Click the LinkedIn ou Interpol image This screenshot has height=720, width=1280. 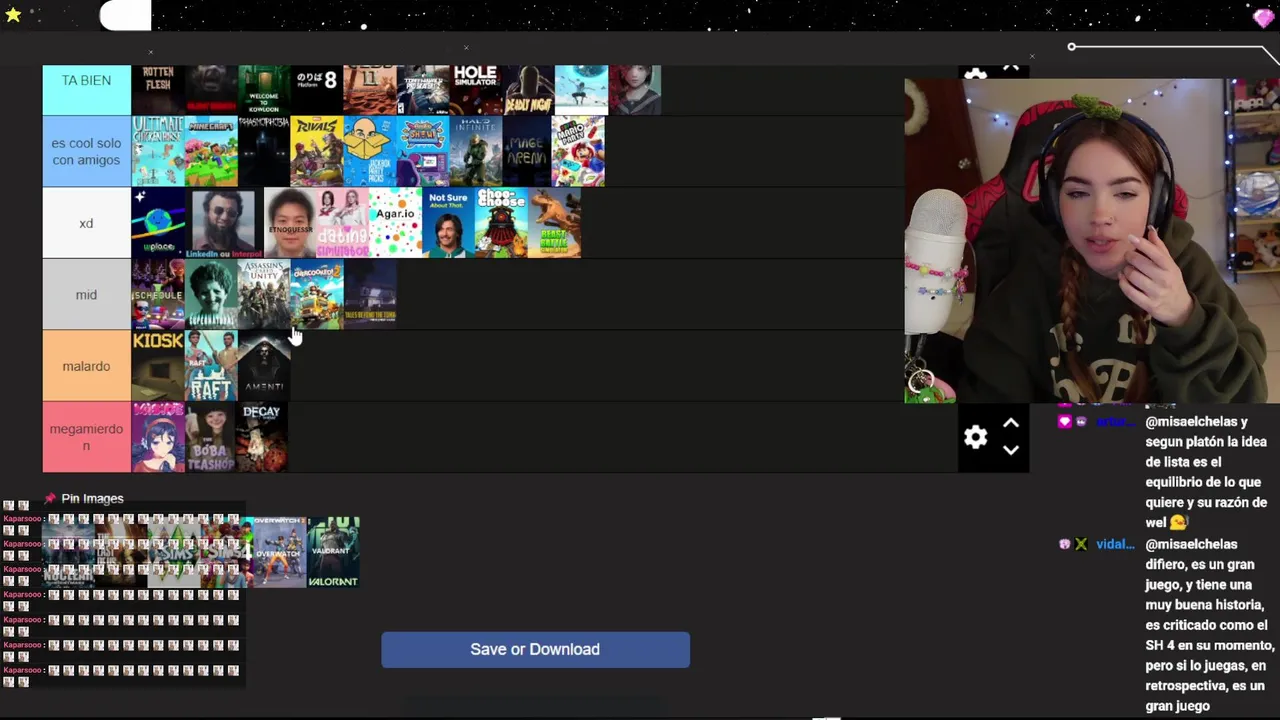point(224,223)
